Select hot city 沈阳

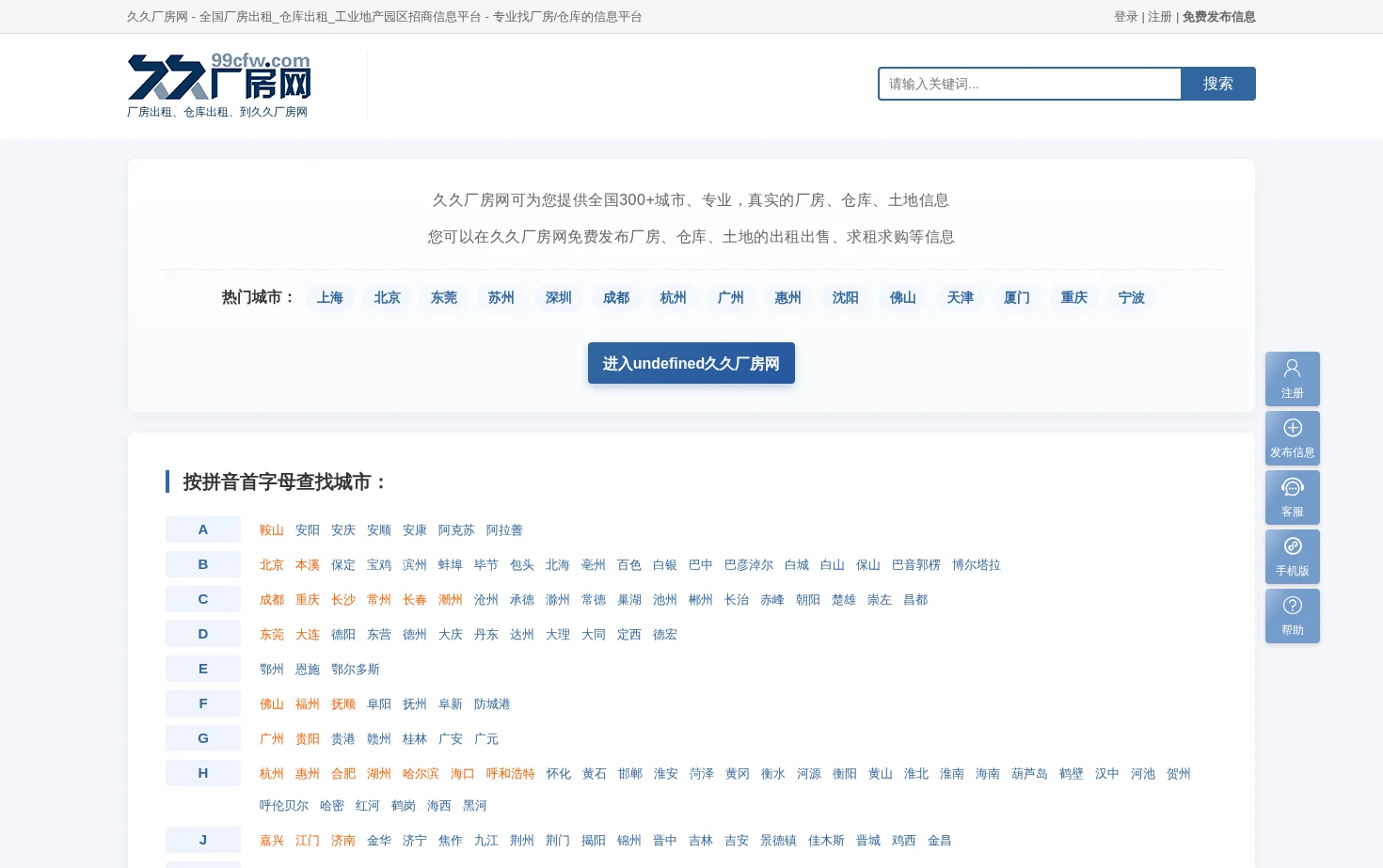coord(846,297)
